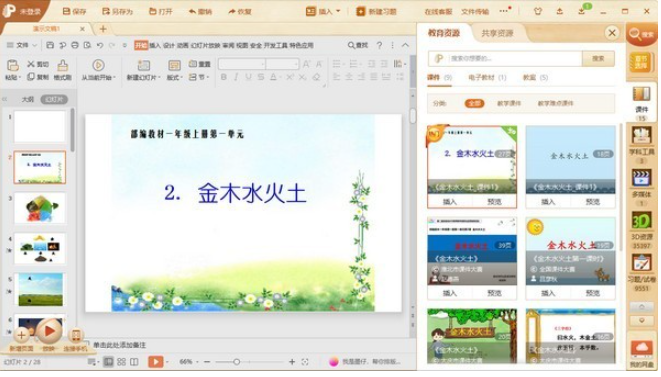Switch to the 幻灯片 slides view toggle

coord(54,100)
